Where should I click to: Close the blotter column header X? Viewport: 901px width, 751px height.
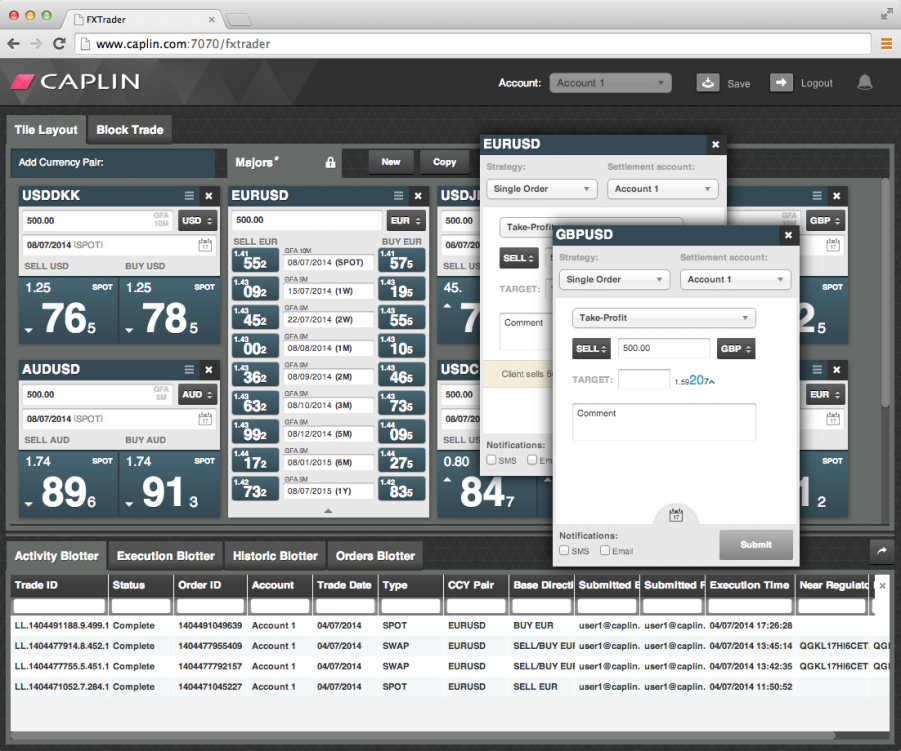coord(883,586)
